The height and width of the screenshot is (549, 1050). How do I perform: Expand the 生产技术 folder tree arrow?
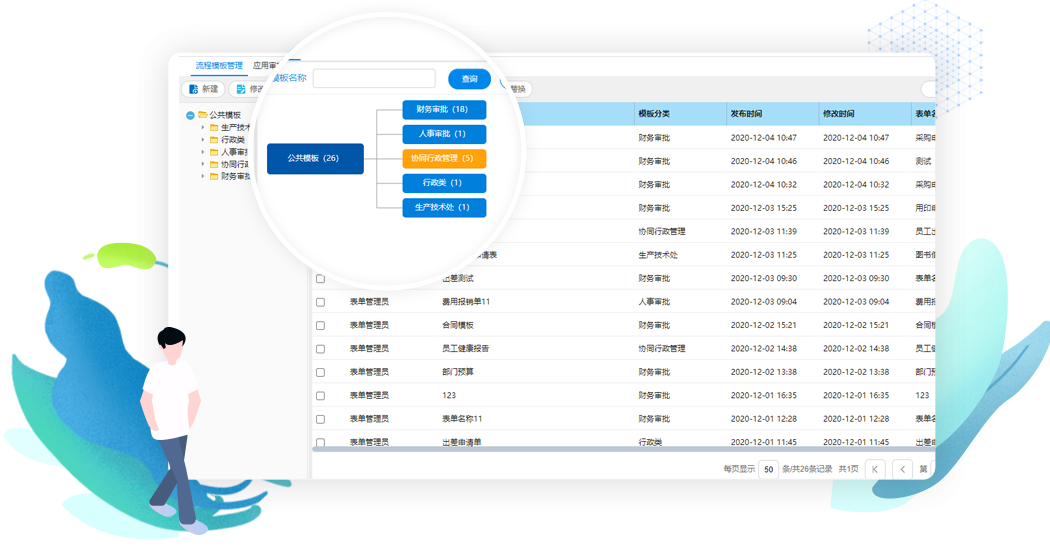(202, 128)
